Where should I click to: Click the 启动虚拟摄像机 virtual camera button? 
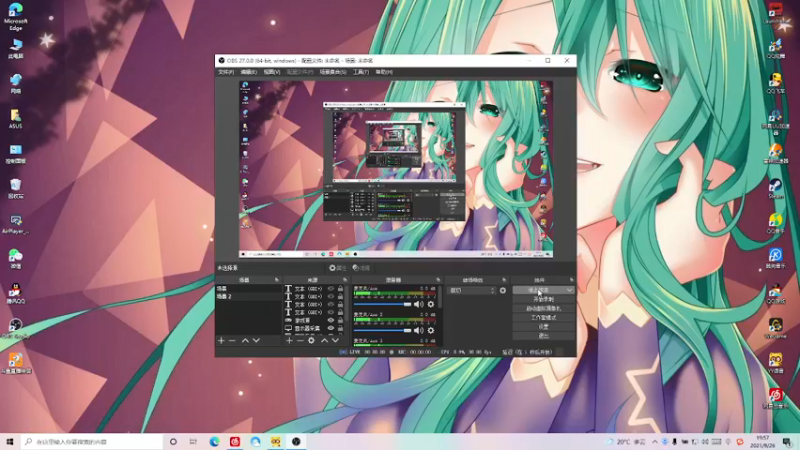(x=543, y=309)
